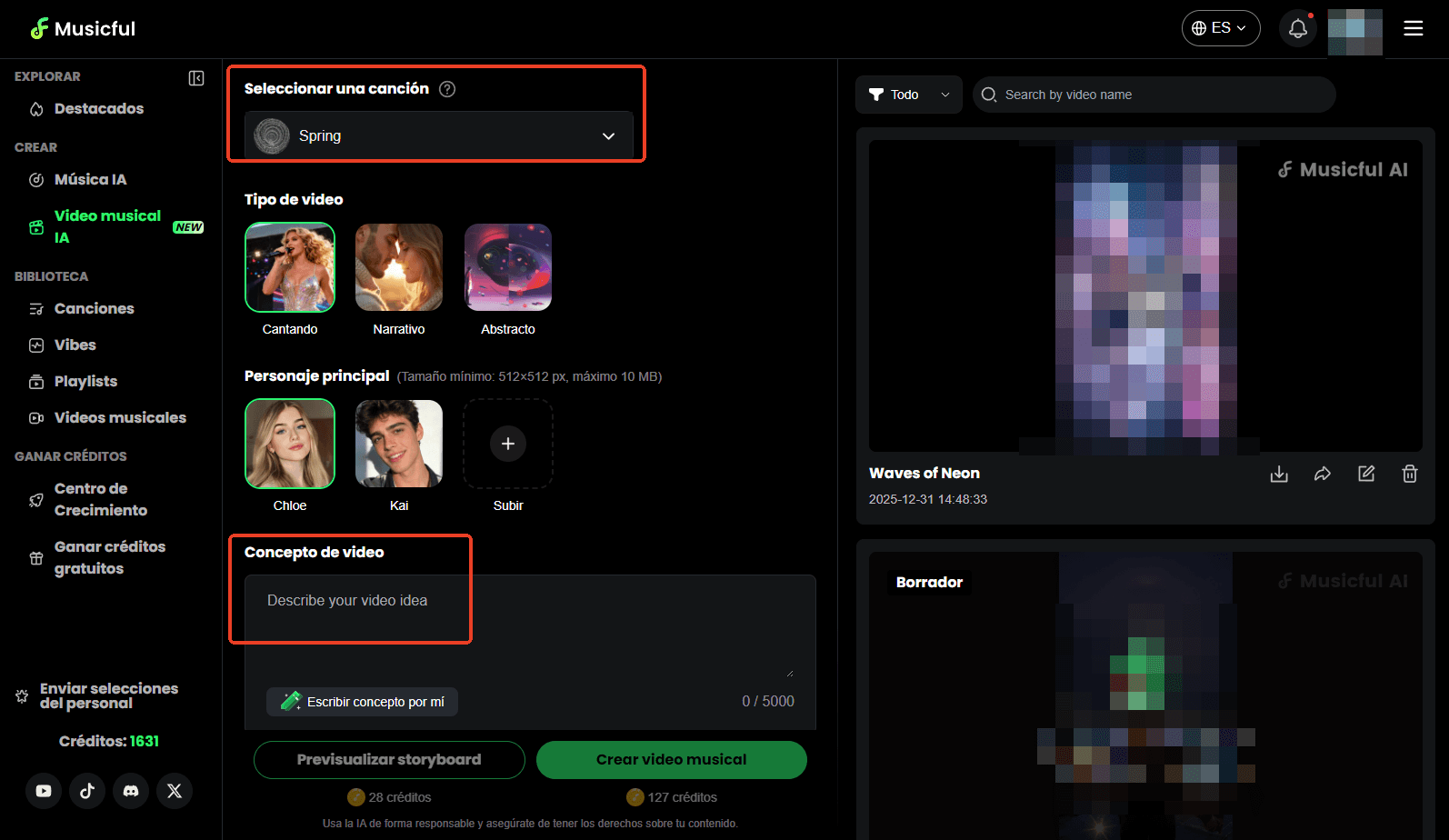Download the Waves of Neon video
Image resolution: width=1449 pixels, height=840 pixels.
coord(1279,474)
